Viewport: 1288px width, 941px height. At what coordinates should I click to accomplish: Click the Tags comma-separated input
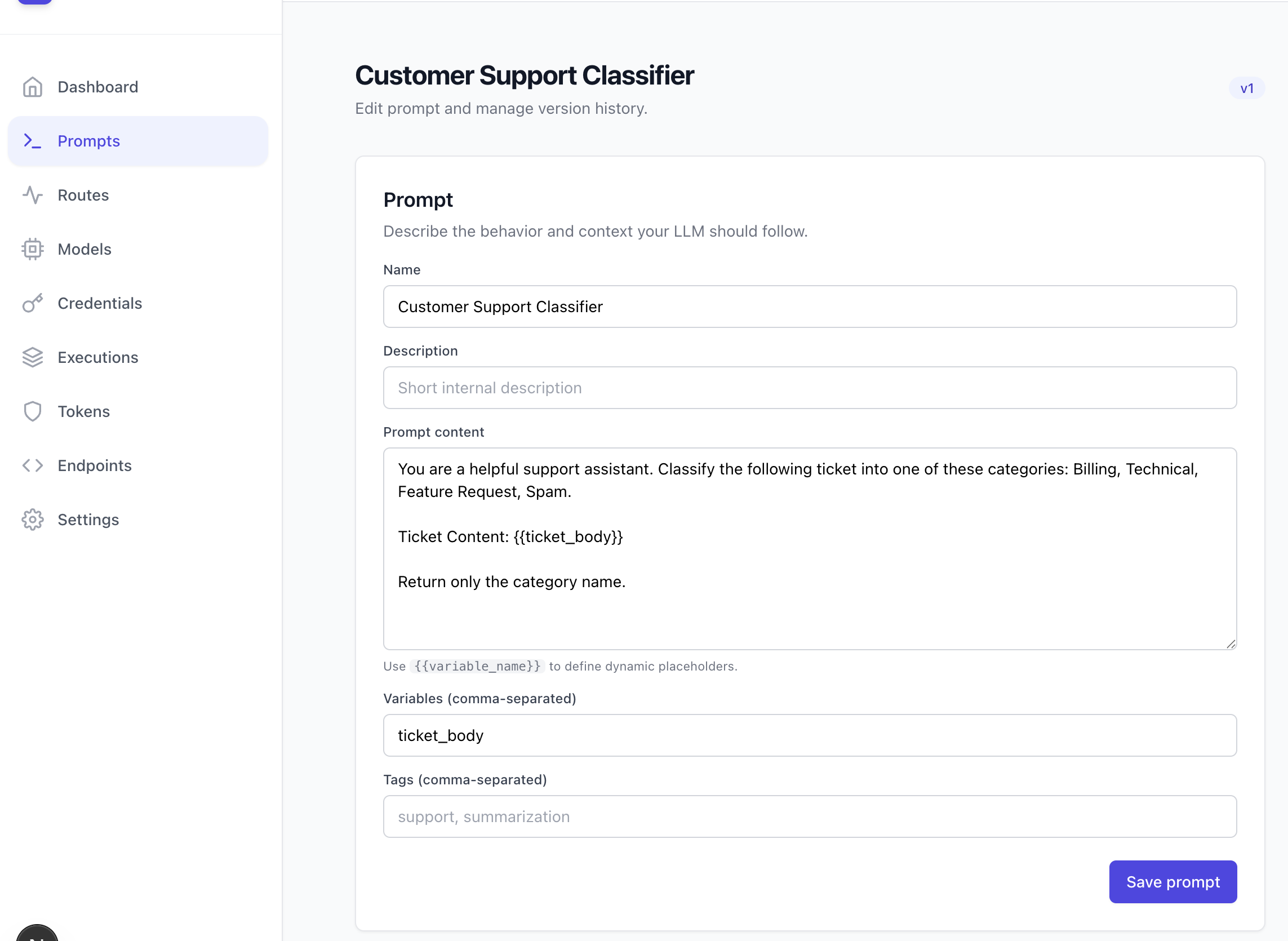coord(809,817)
